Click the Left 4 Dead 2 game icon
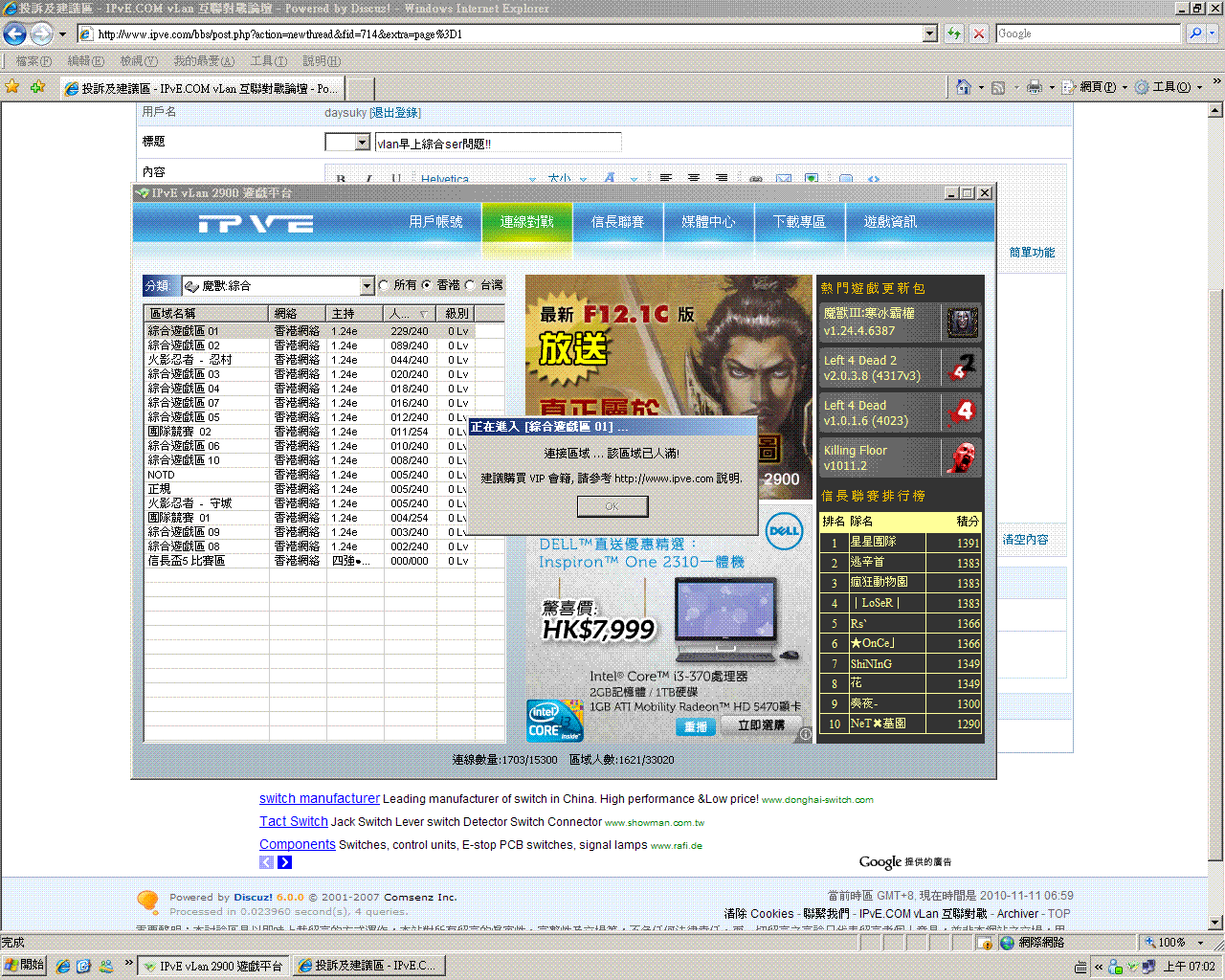 [962, 367]
